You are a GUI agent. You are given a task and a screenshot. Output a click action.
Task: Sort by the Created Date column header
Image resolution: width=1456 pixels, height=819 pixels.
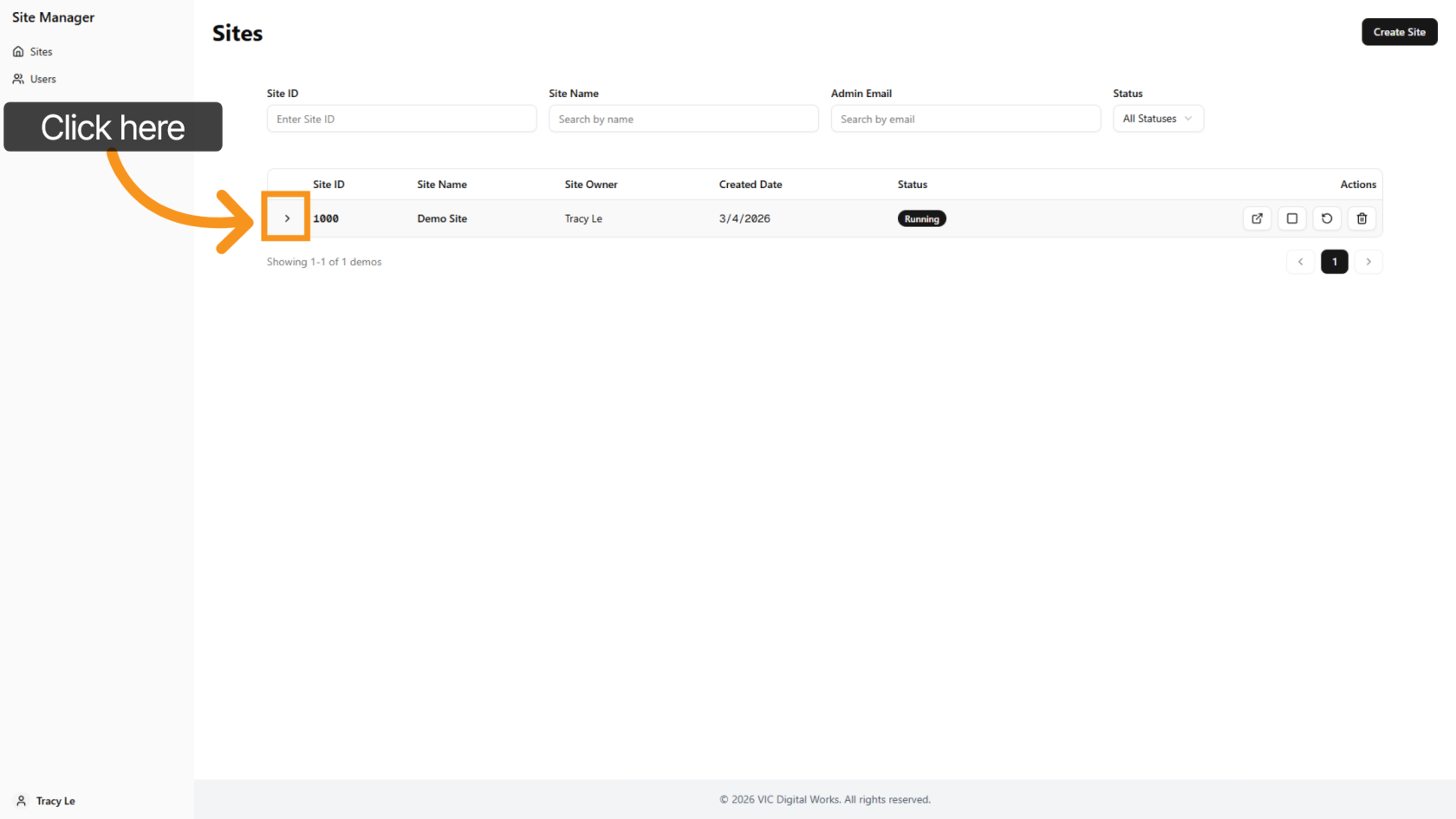coord(751,184)
